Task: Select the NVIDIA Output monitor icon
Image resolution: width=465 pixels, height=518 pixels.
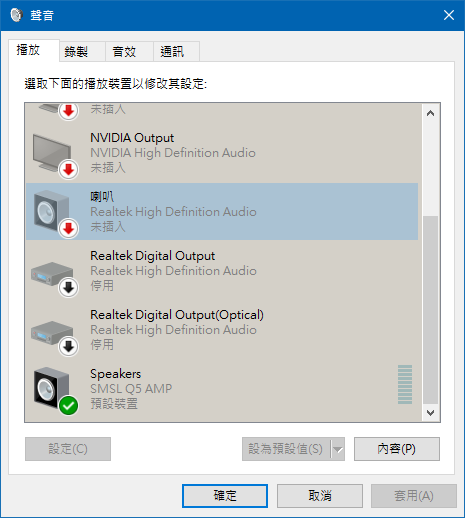Action: [x=53, y=153]
